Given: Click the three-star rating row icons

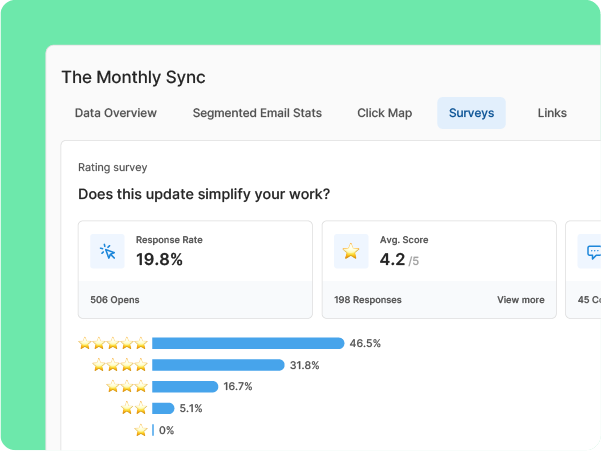Looking at the screenshot, I should coord(127,386).
